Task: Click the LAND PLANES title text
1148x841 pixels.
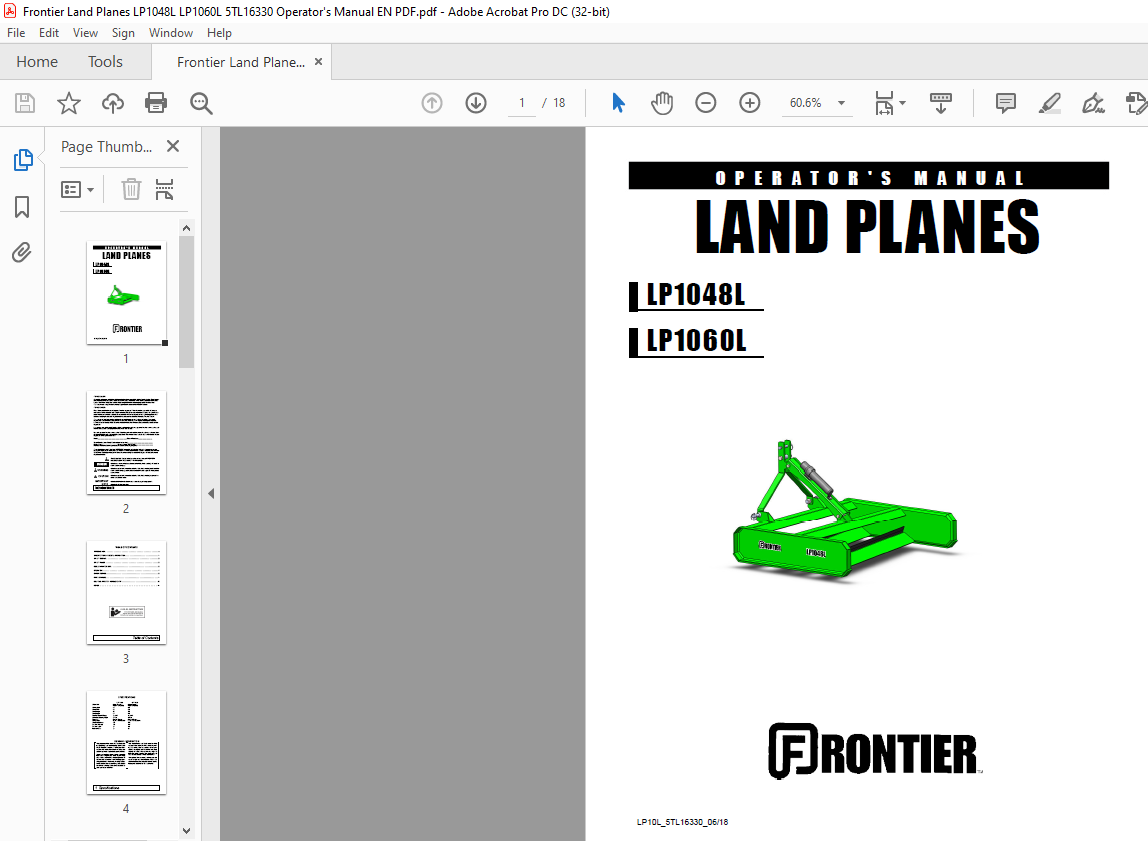Action: 868,227
